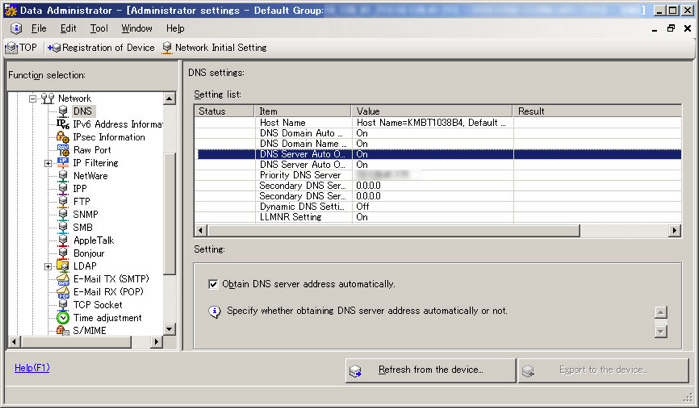This screenshot has width=699, height=408.
Task: Open the Edit menu
Action: click(68, 29)
